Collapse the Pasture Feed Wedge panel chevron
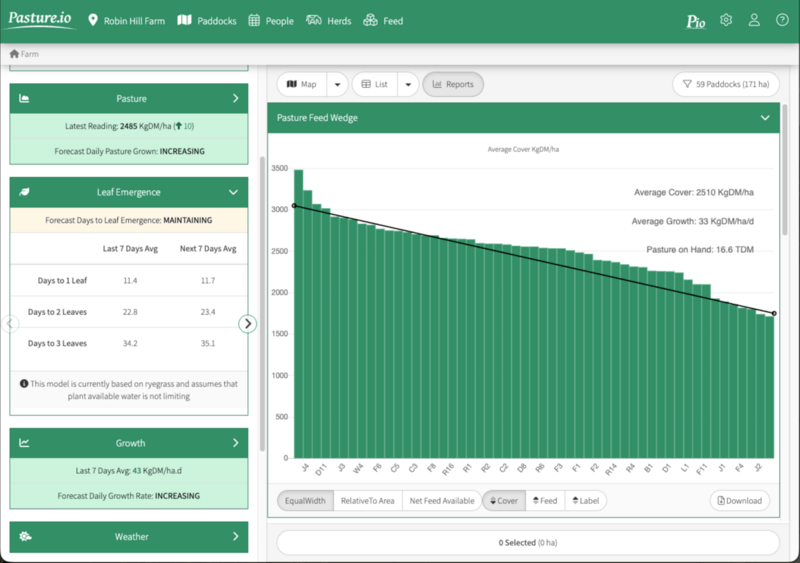This screenshot has height=563, width=800. [765, 118]
